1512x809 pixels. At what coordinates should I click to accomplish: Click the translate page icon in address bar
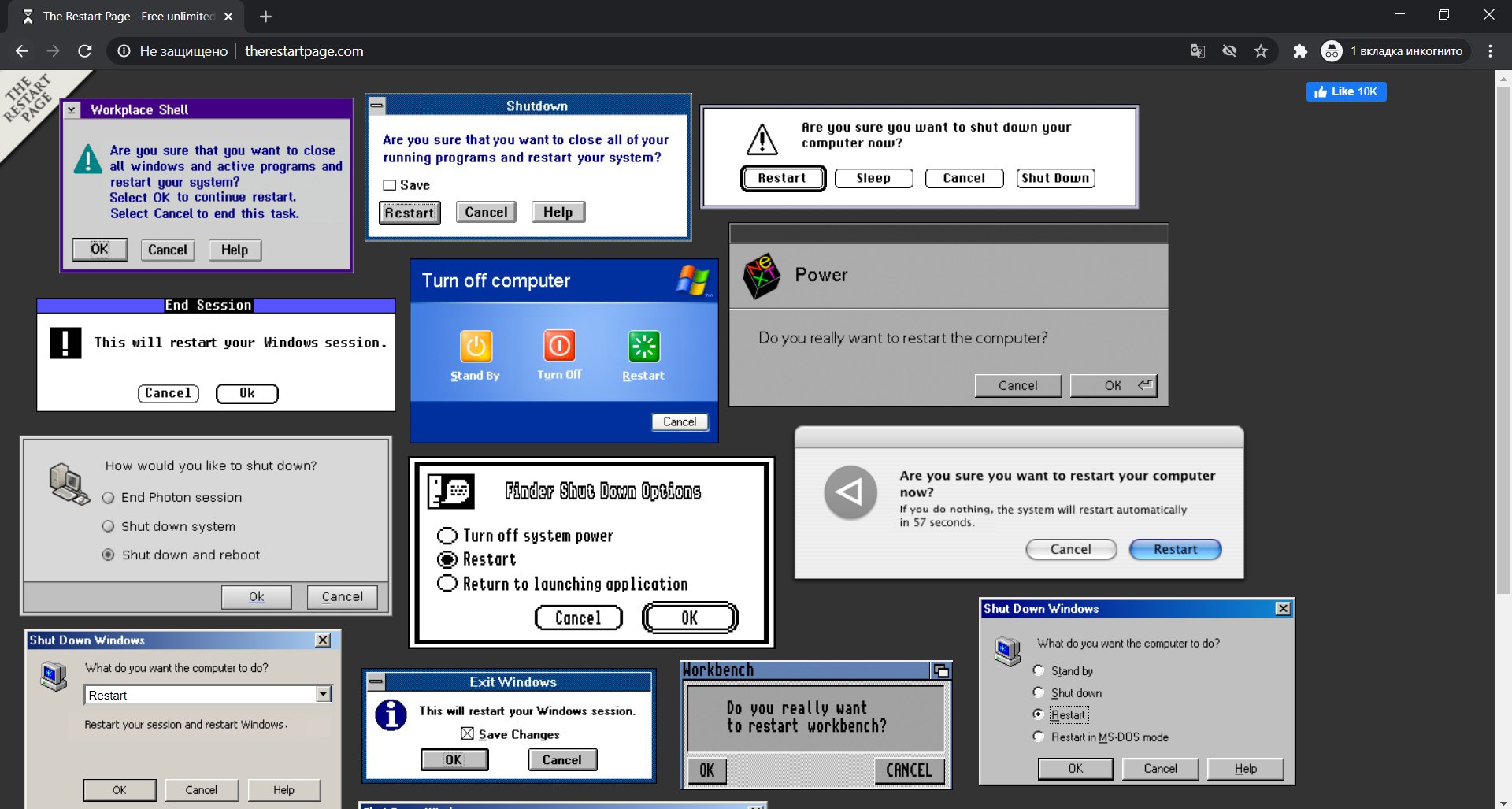click(x=1198, y=51)
